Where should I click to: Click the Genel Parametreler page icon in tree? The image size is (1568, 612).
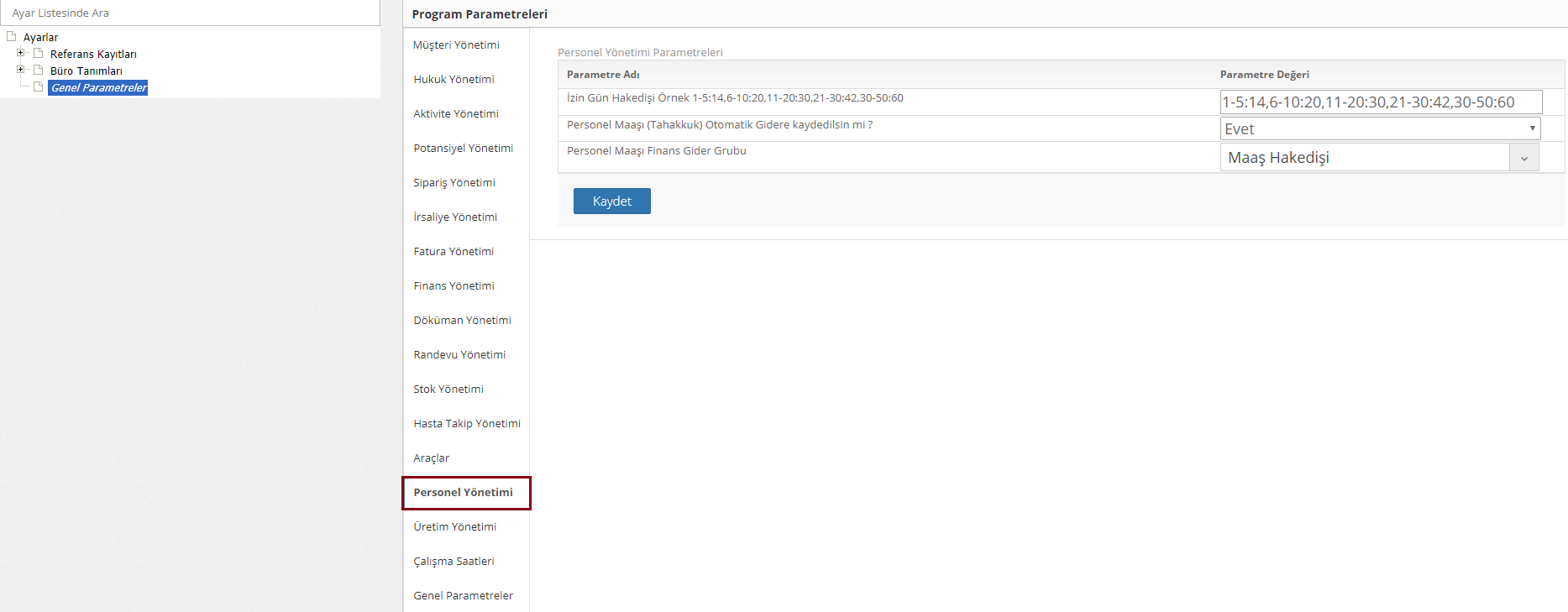tap(38, 86)
